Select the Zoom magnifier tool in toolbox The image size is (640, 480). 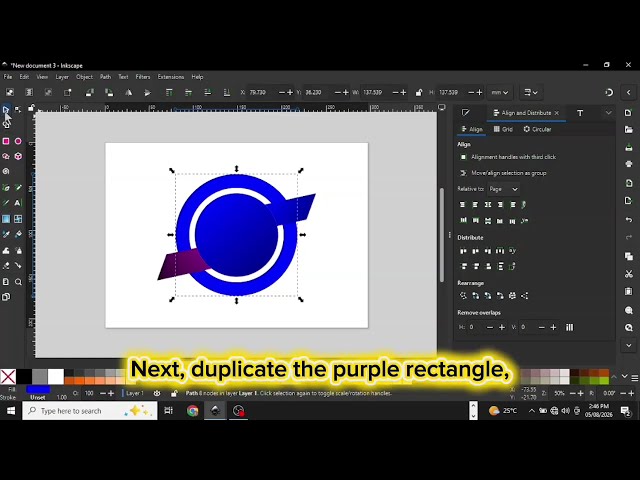coord(18,282)
